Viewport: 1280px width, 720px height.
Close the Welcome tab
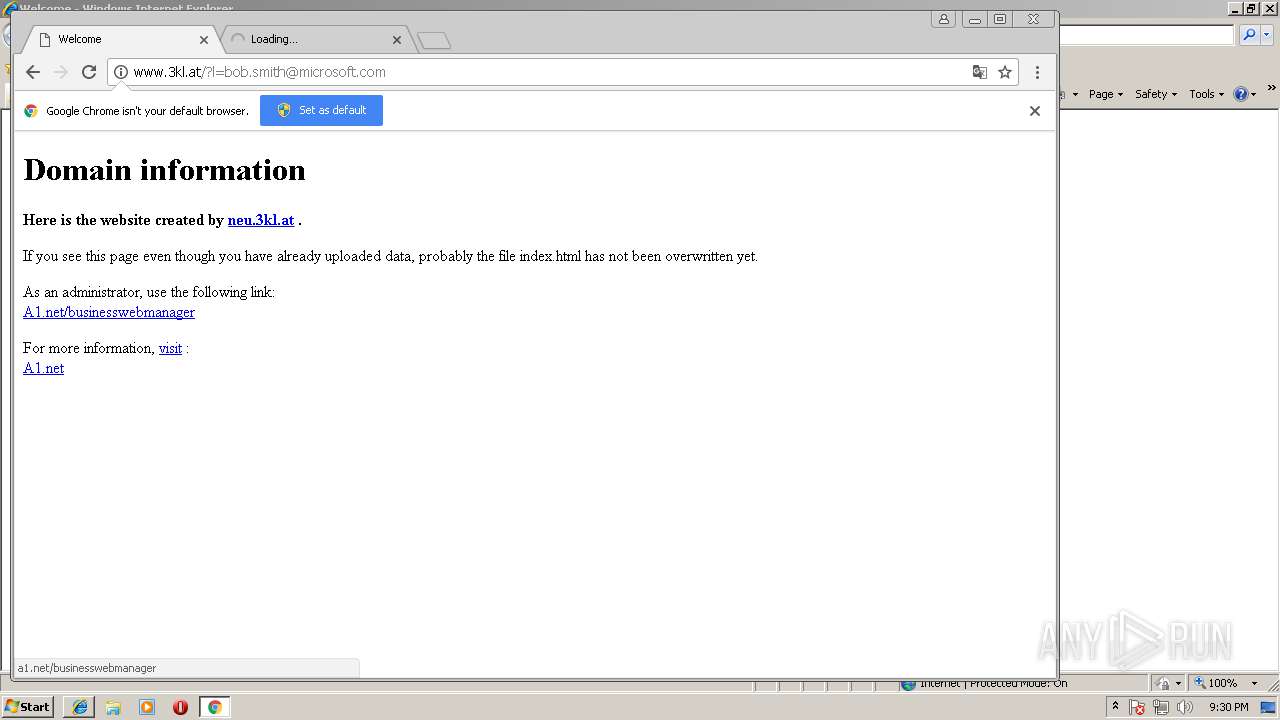(204, 40)
